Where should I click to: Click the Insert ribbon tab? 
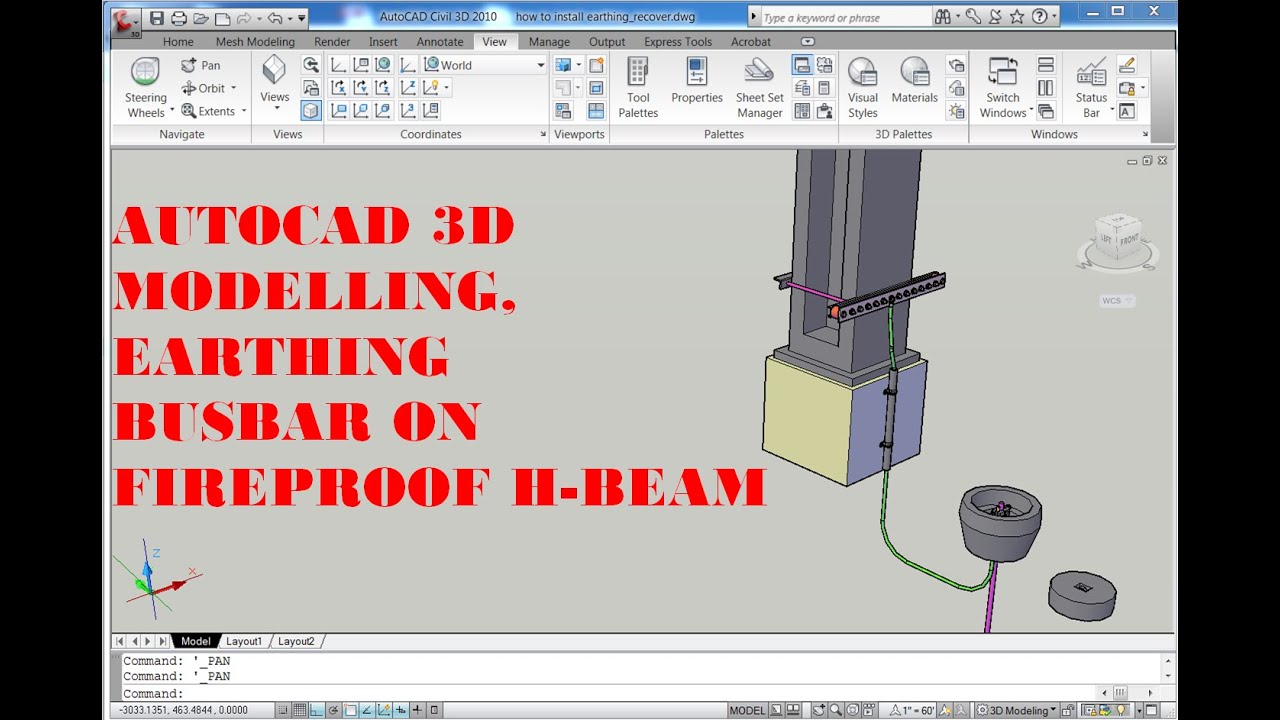383,42
